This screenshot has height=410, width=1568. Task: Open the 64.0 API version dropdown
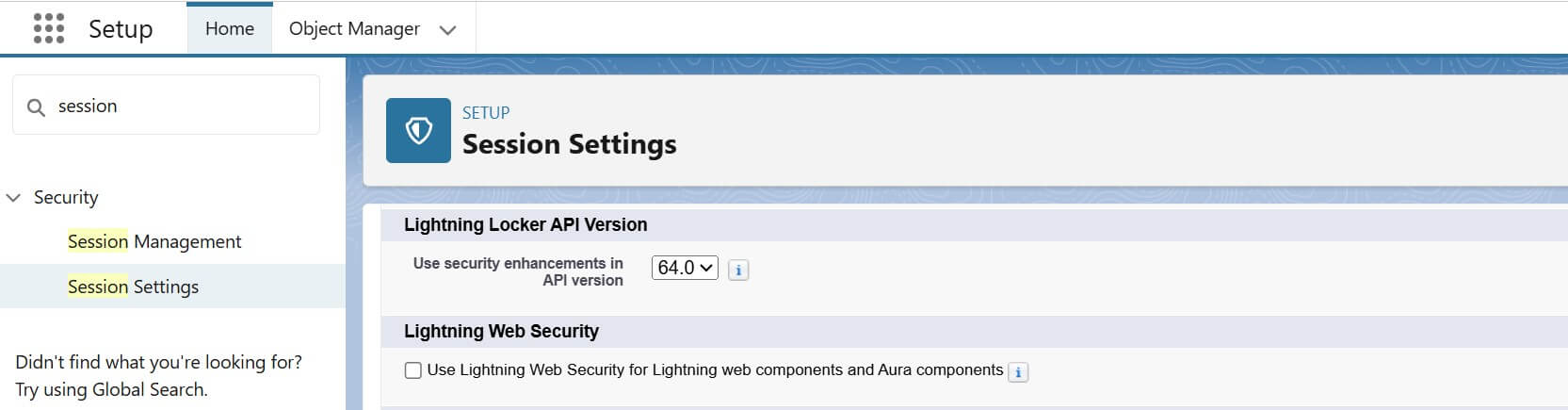[x=685, y=268]
